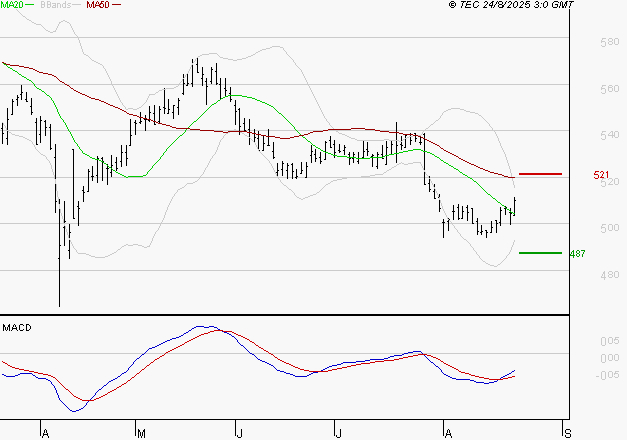Image resolution: width=627 pixels, height=440 pixels.
Task: Click the 540 price axis label
Action: click(x=610, y=135)
